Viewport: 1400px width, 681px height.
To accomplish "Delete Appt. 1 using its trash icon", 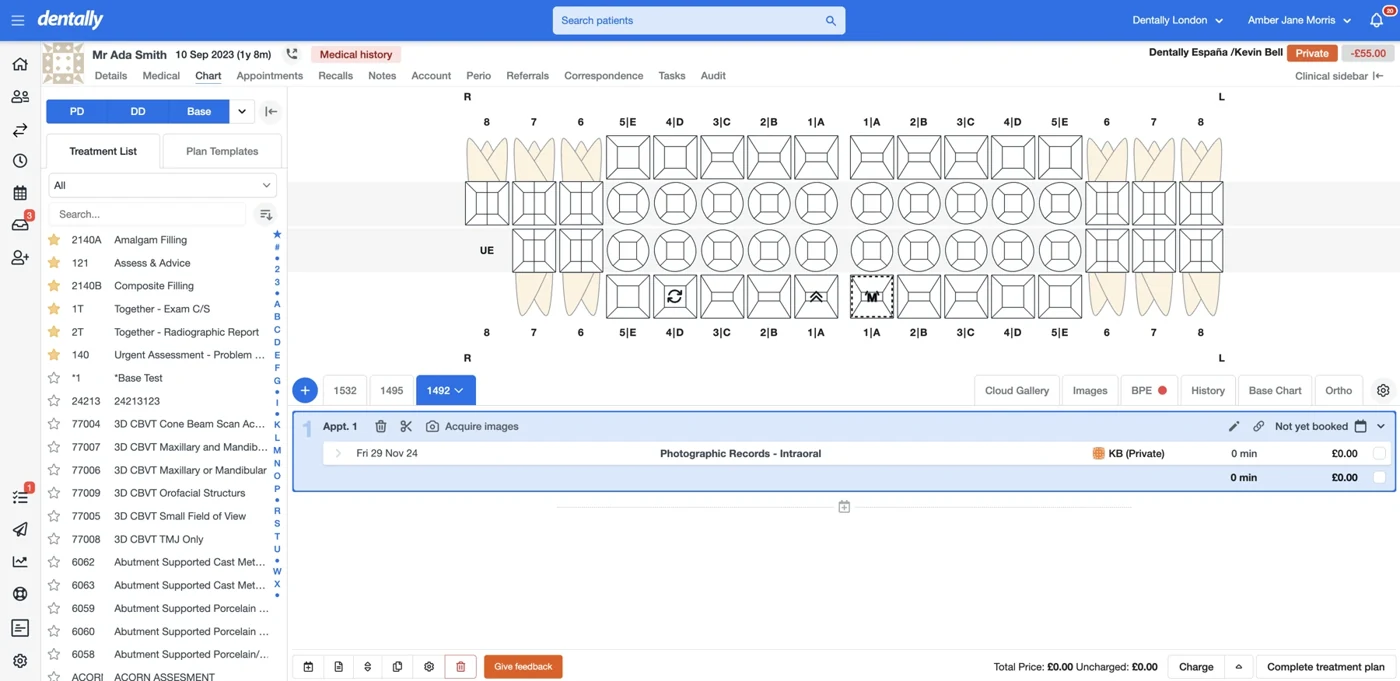I will (x=381, y=426).
